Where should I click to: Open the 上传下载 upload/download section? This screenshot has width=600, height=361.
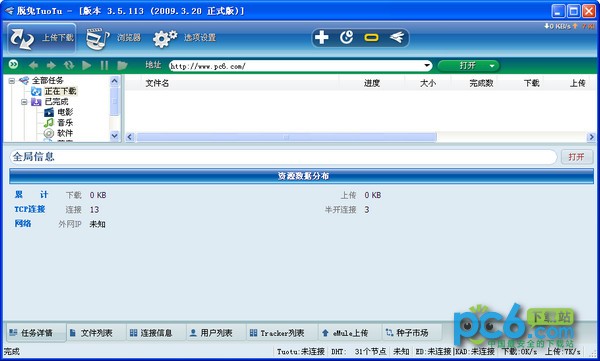coord(41,38)
